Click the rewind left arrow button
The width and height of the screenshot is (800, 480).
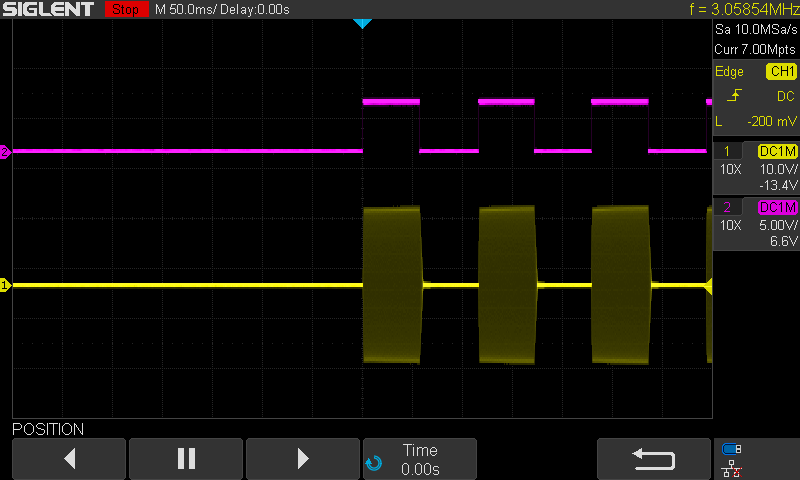click(x=69, y=458)
